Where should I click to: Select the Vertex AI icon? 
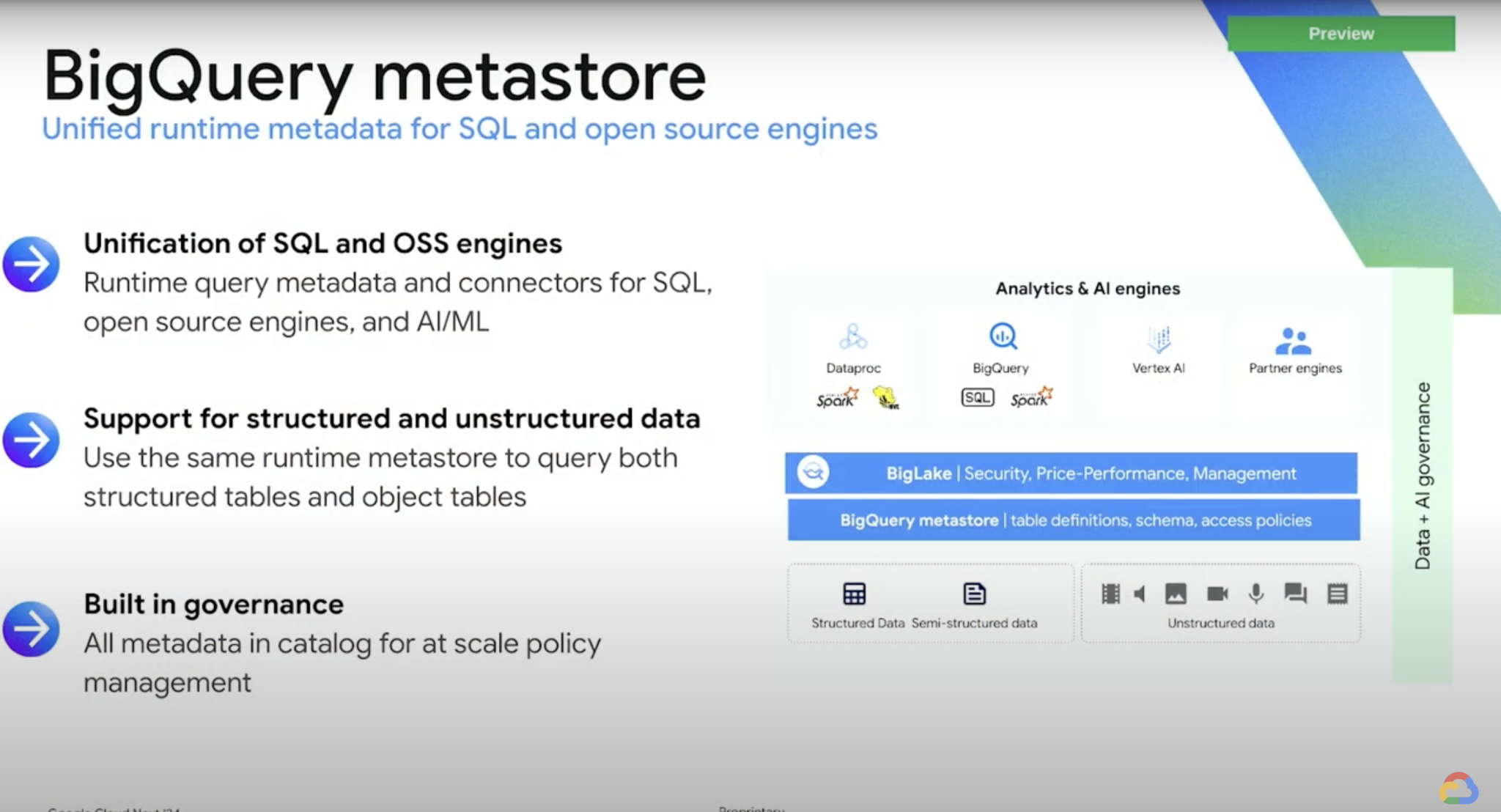[1158, 339]
